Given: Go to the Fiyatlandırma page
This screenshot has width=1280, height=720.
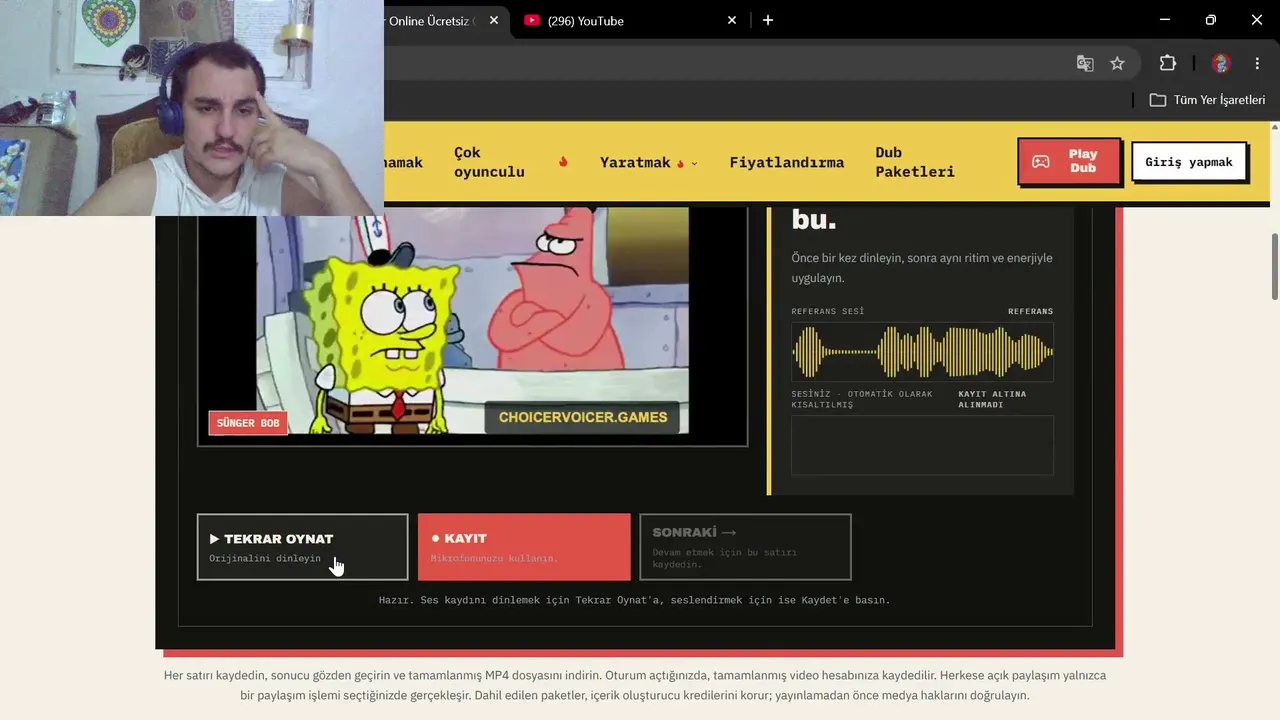Looking at the screenshot, I should coord(787,162).
